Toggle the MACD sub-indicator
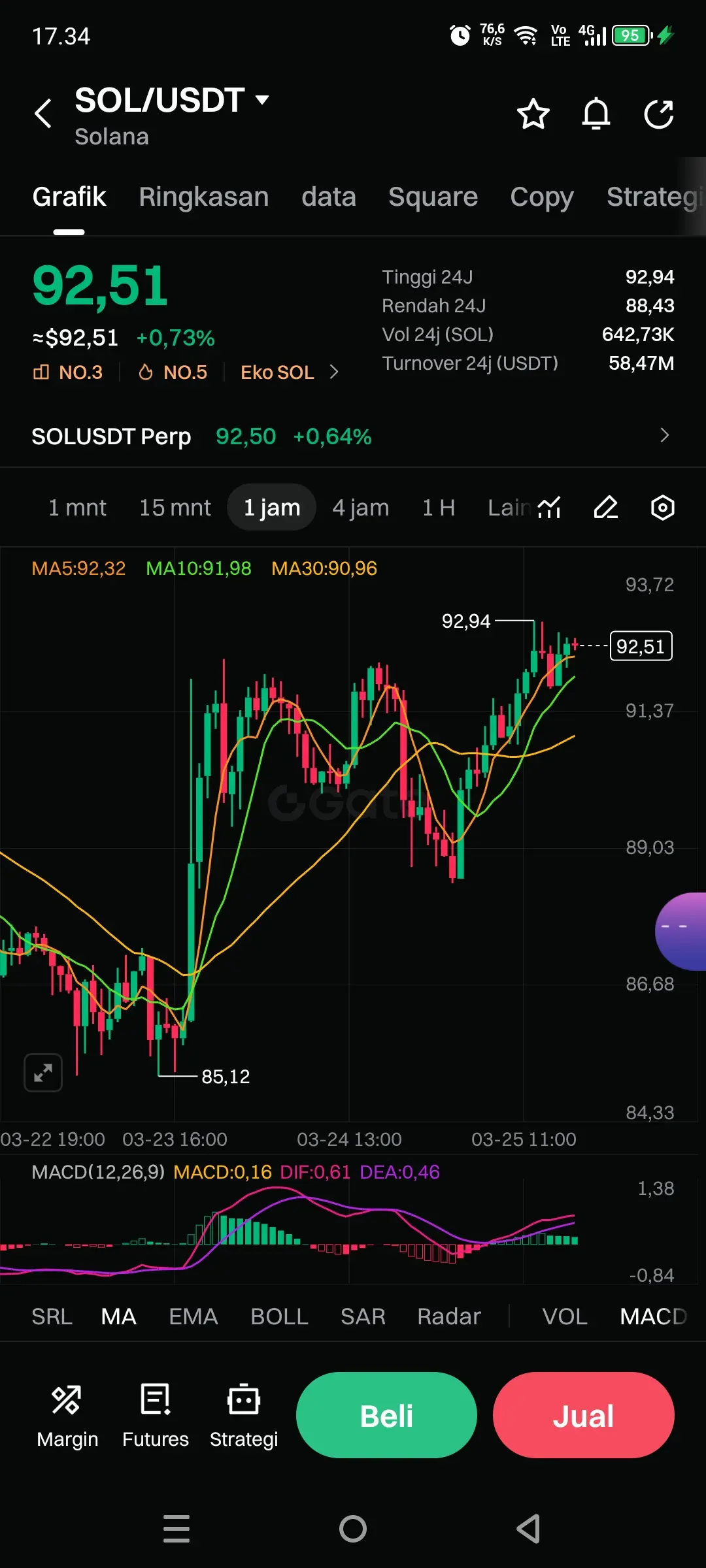 (654, 1316)
